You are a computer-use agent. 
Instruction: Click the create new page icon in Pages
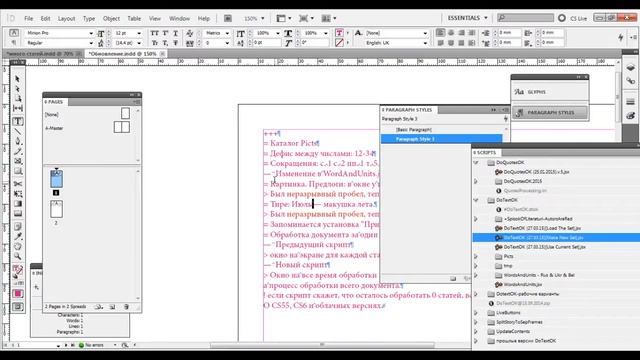coord(112,307)
